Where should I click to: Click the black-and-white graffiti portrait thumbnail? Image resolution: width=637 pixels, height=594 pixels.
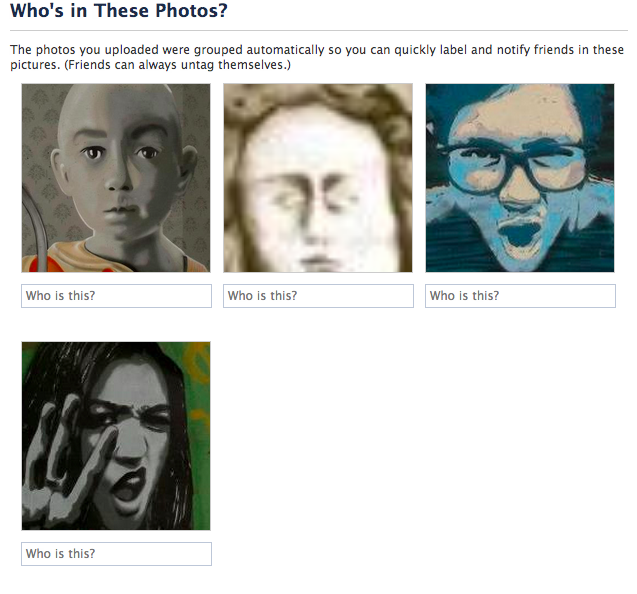[116, 435]
